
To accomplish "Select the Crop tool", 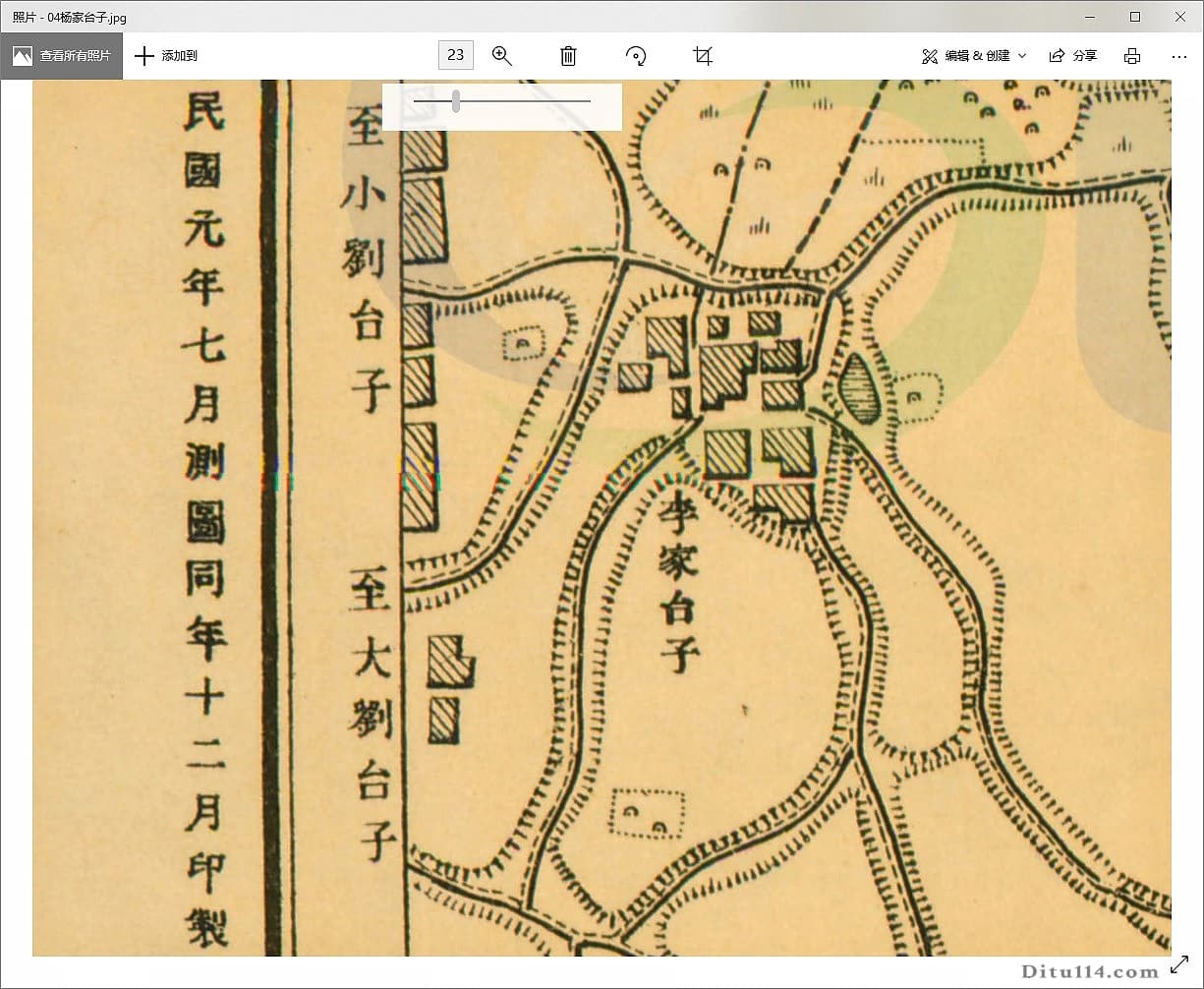I will point(701,56).
